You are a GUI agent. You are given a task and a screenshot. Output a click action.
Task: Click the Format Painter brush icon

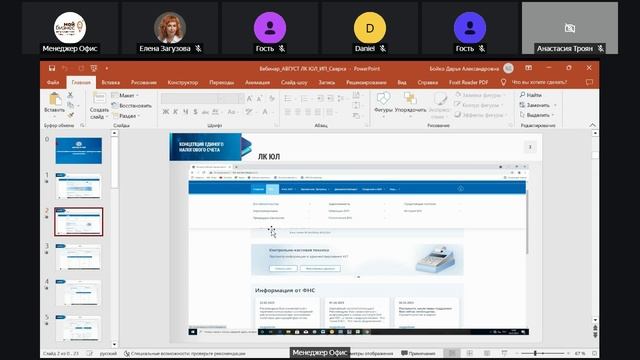71,115
